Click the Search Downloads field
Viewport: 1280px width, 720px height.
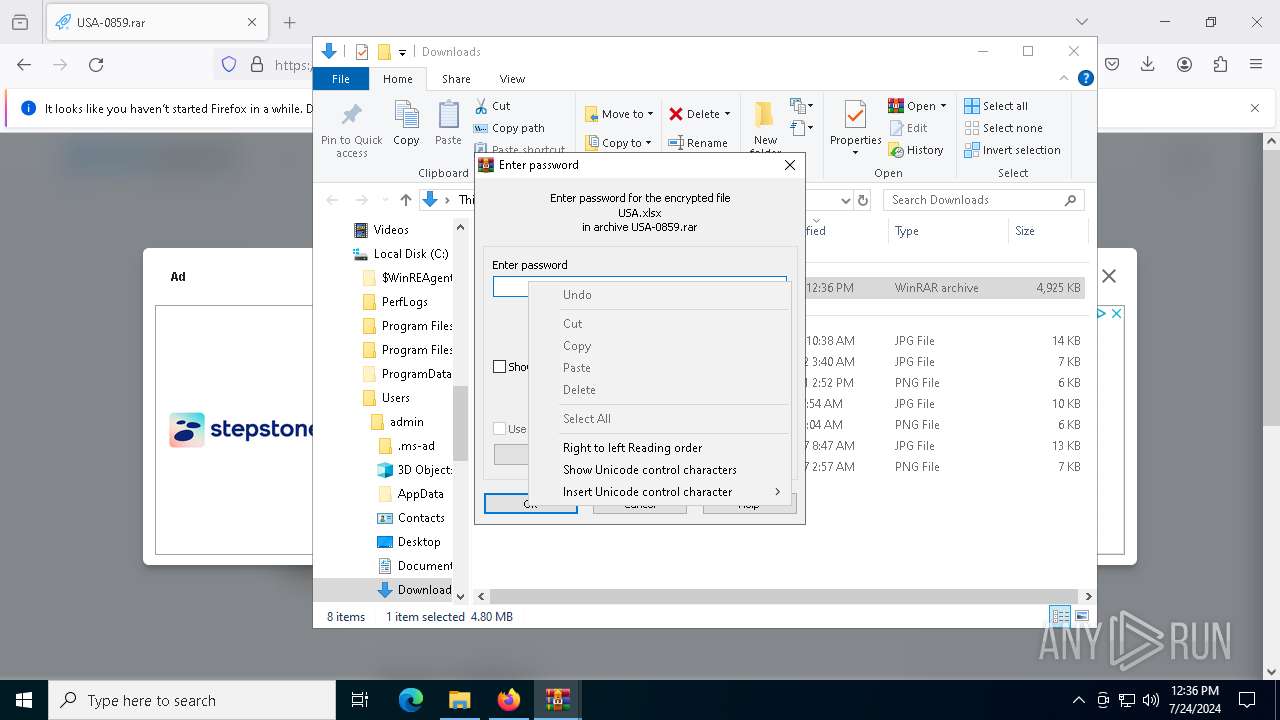(984, 200)
